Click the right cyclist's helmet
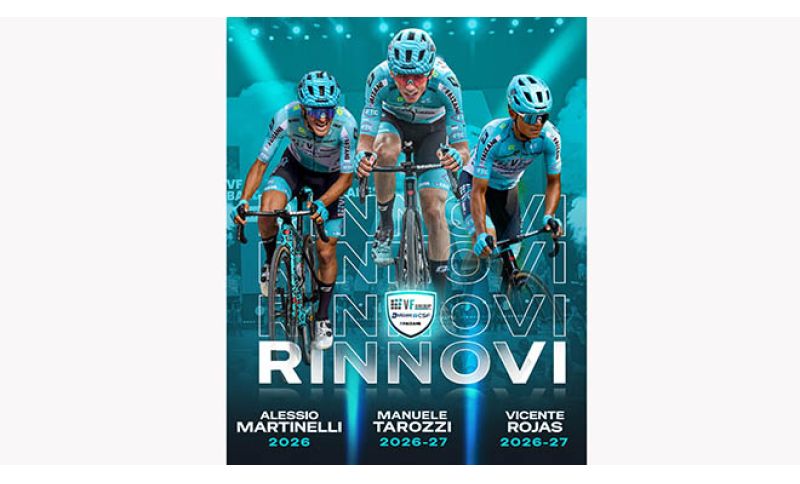Screen dimensions: 800x484 [530, 94]
